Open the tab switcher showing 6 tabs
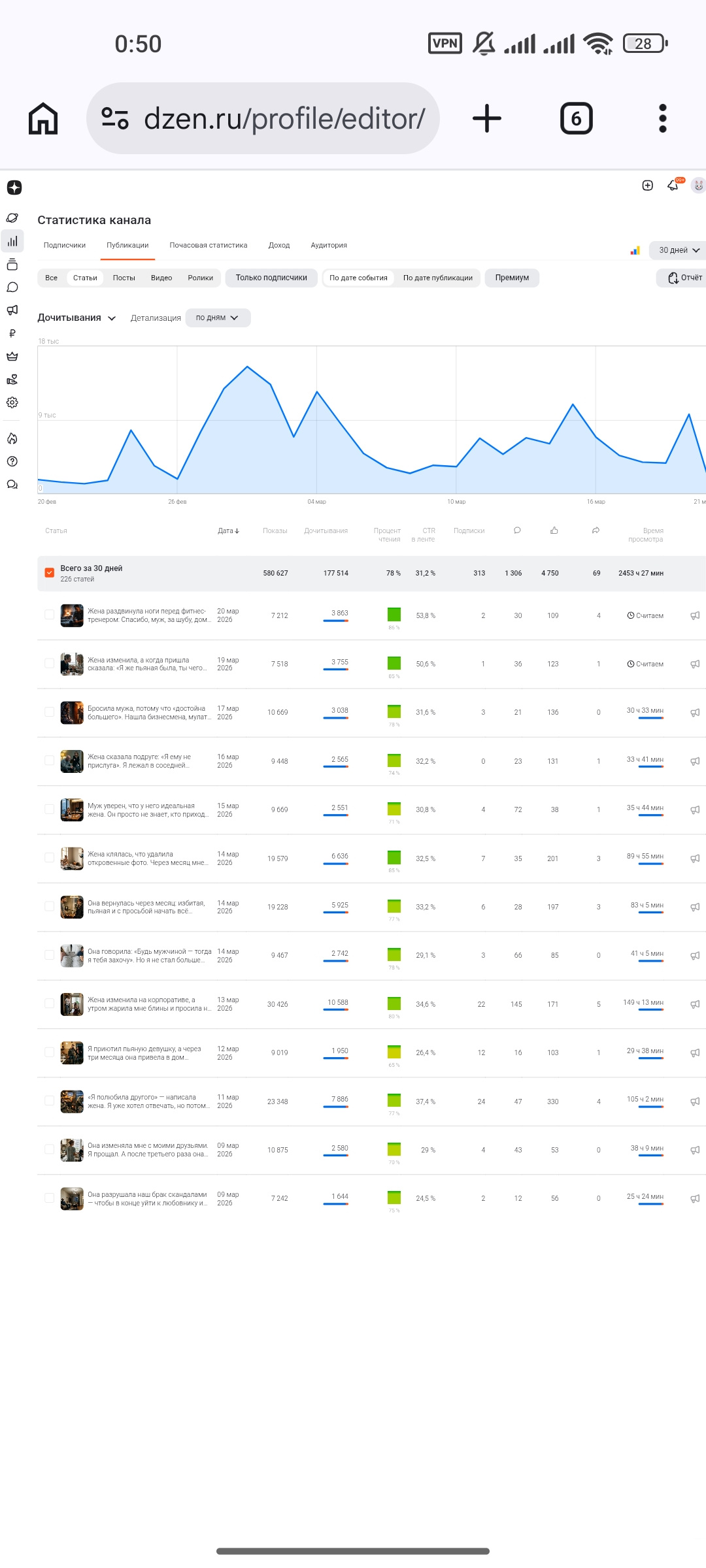Image resolution: width=706 pixels, height=1568 pixels. [x=576, y=118]
